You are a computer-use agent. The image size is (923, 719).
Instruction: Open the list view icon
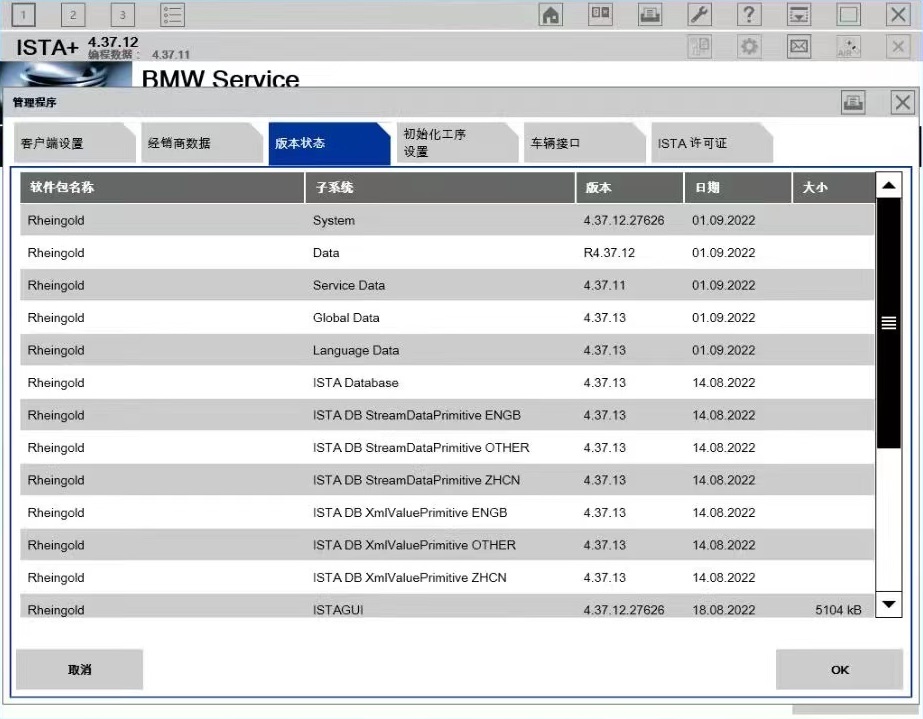tap(172, 15)
